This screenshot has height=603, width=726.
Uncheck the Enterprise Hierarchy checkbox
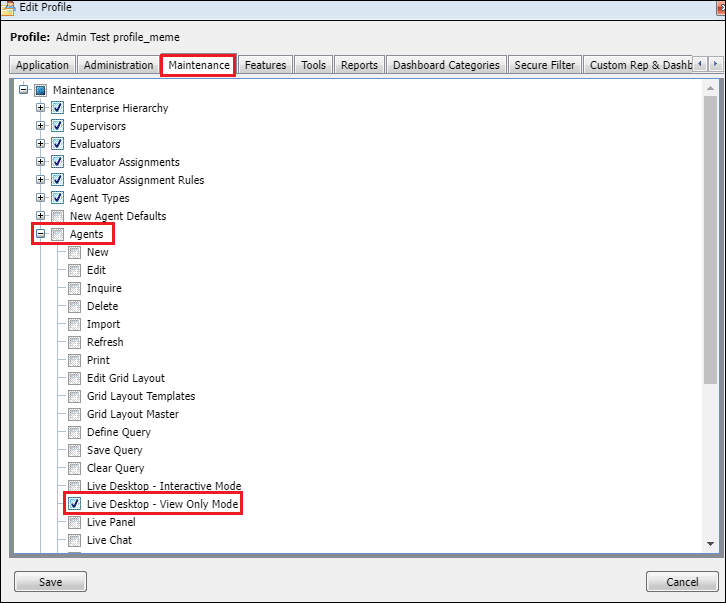click(x=57, y=108)
